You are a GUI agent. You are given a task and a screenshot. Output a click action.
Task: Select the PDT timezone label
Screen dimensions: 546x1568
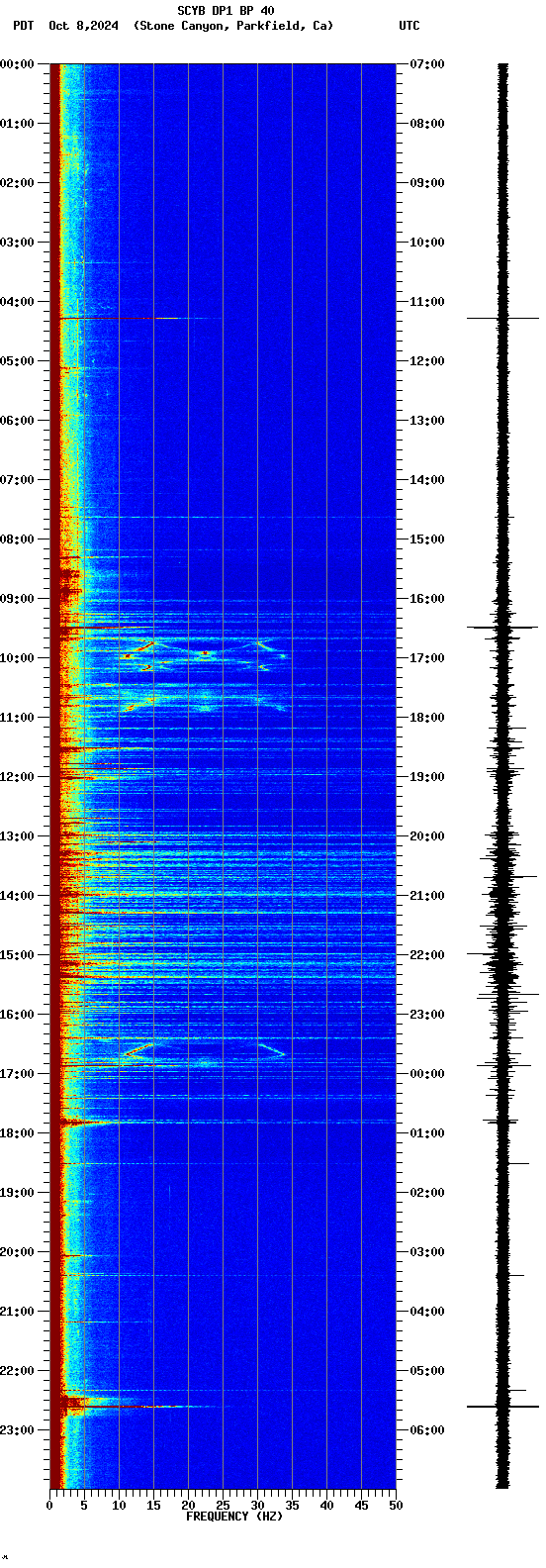(x=23, y=26)
